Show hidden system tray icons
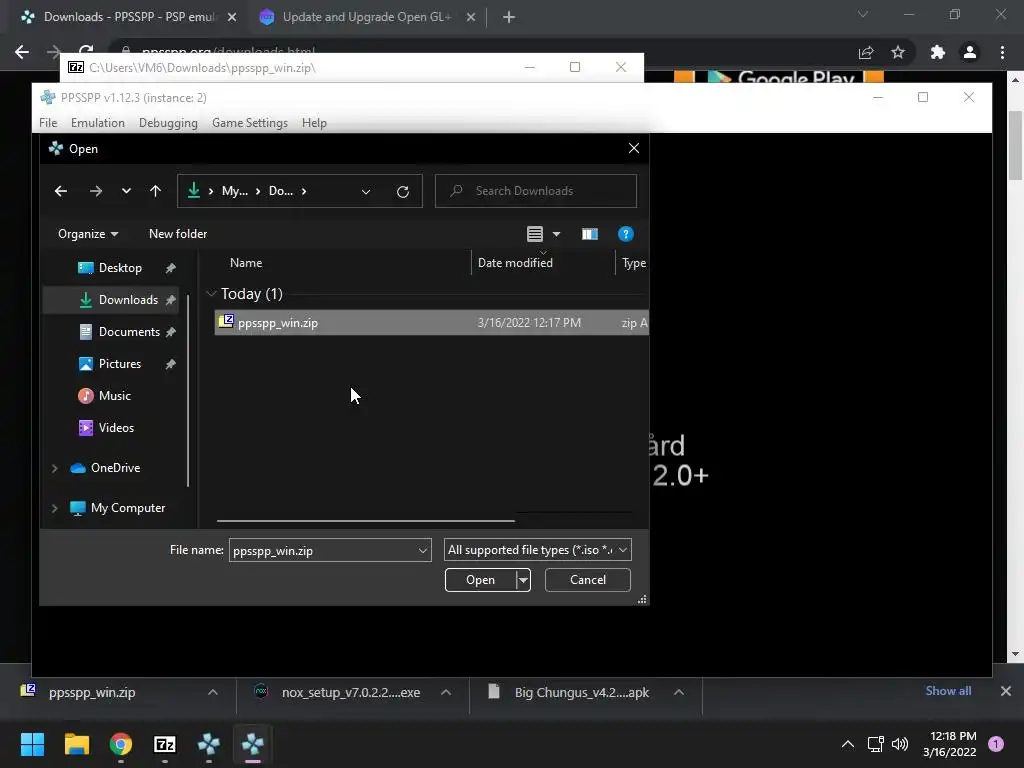The image size is (1024, 768). click(x=848, y=744)
